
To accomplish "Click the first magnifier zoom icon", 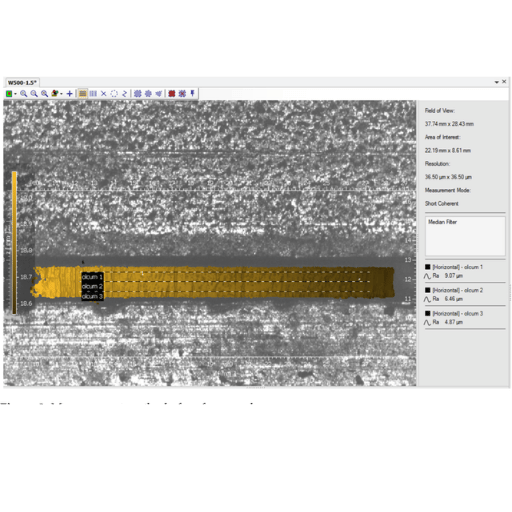I will point(23,94).
